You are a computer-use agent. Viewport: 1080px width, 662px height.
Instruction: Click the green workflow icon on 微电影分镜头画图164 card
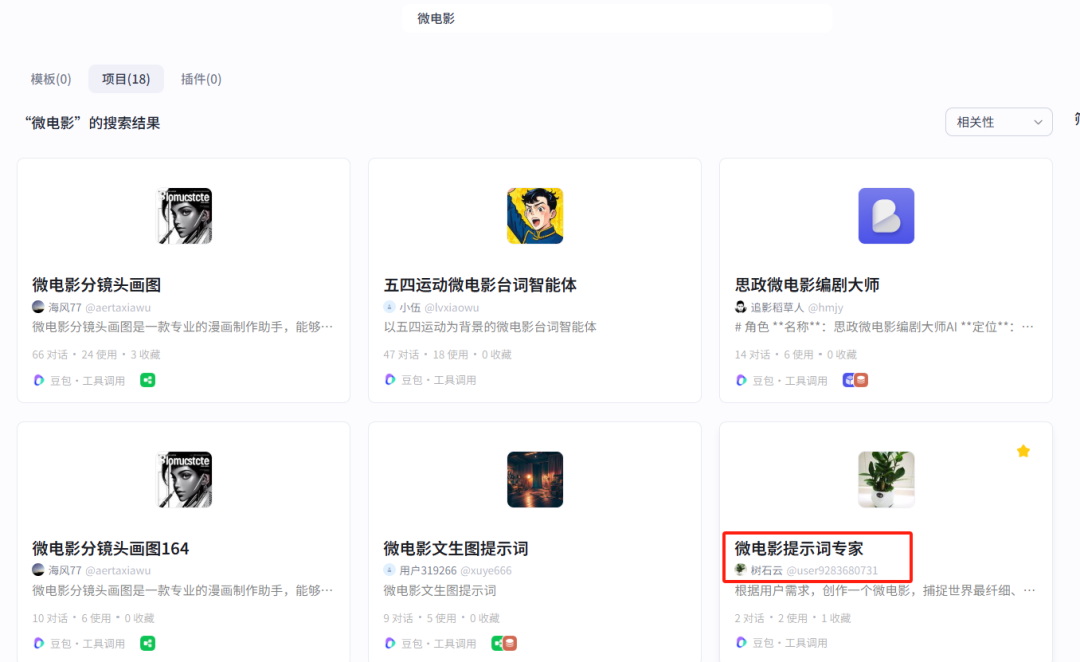pos(147,643)
